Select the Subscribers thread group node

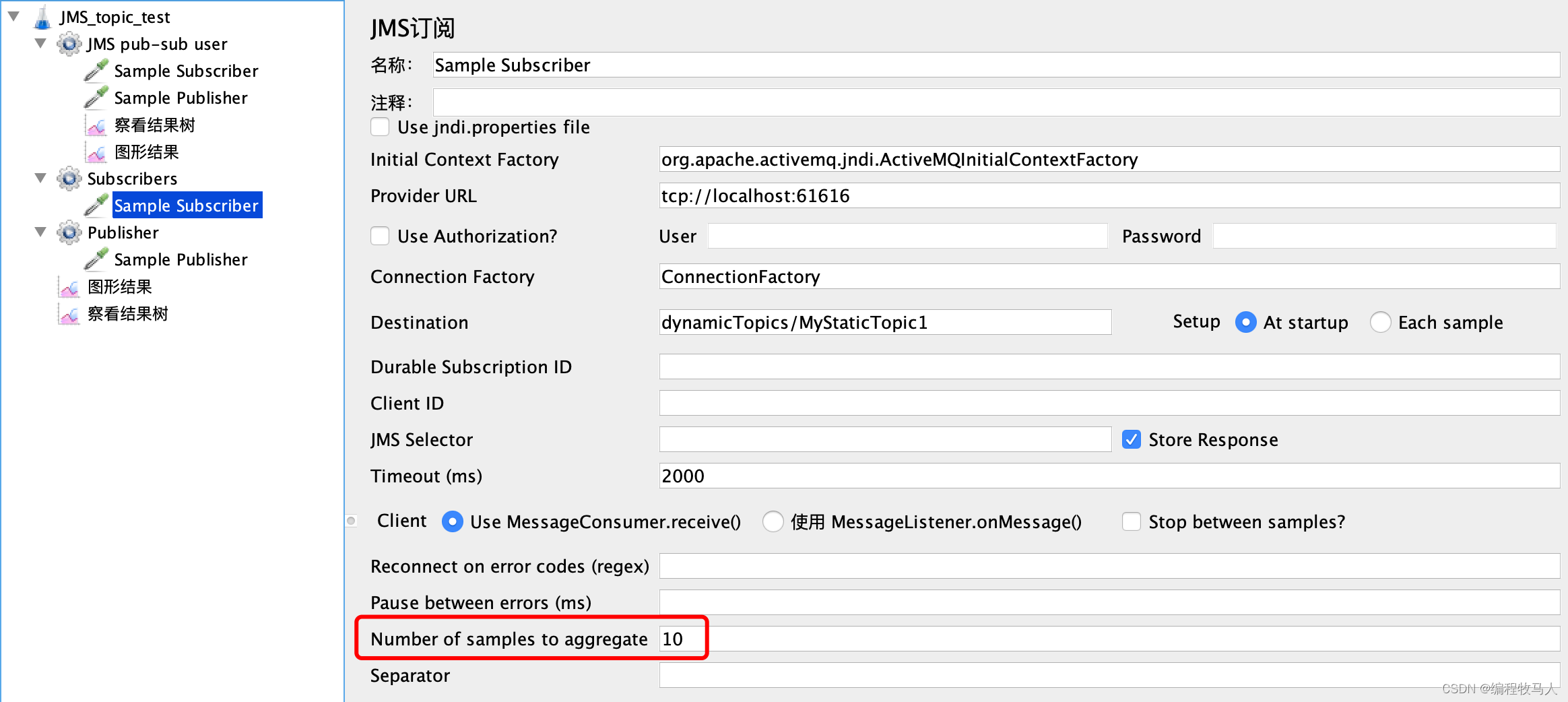click(132, 179)
